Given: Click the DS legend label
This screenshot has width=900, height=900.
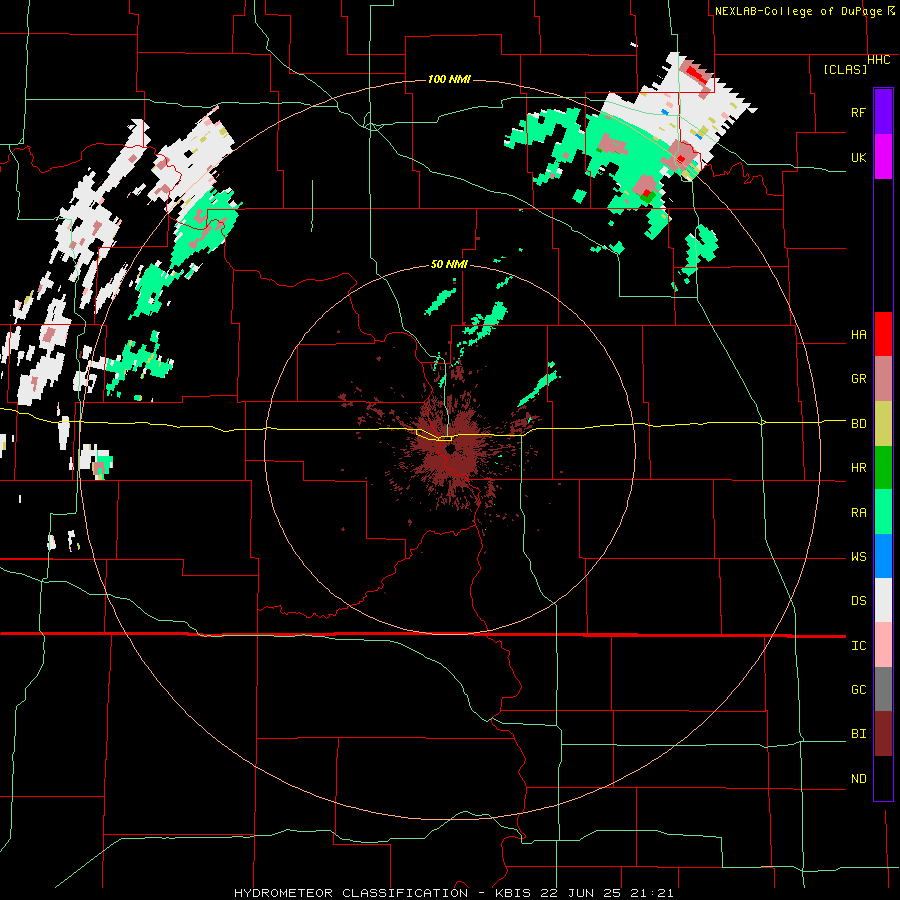Looking at the screenshot, I should click(858, 601).
